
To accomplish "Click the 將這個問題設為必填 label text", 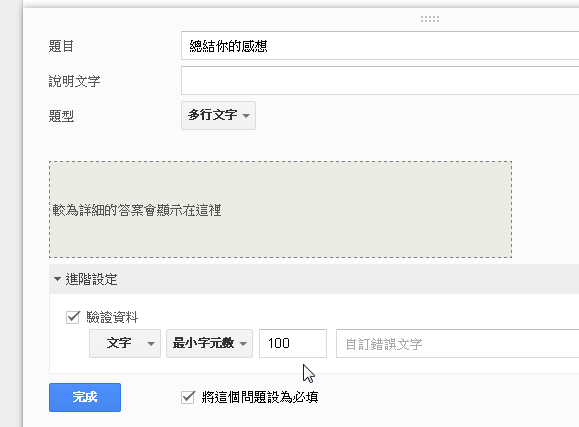I will [260, 397].
